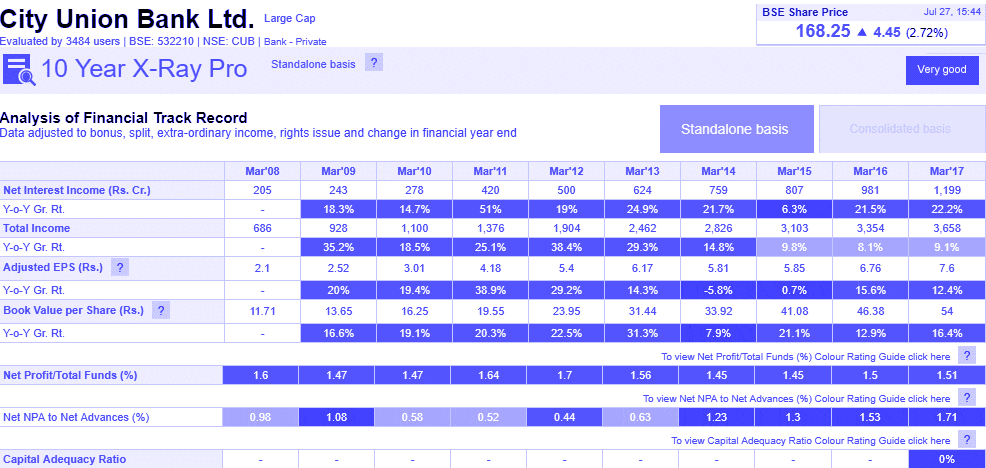Click Net Profit/Total Funds cell 1.7
986x468 pixels.
(565, 376)
